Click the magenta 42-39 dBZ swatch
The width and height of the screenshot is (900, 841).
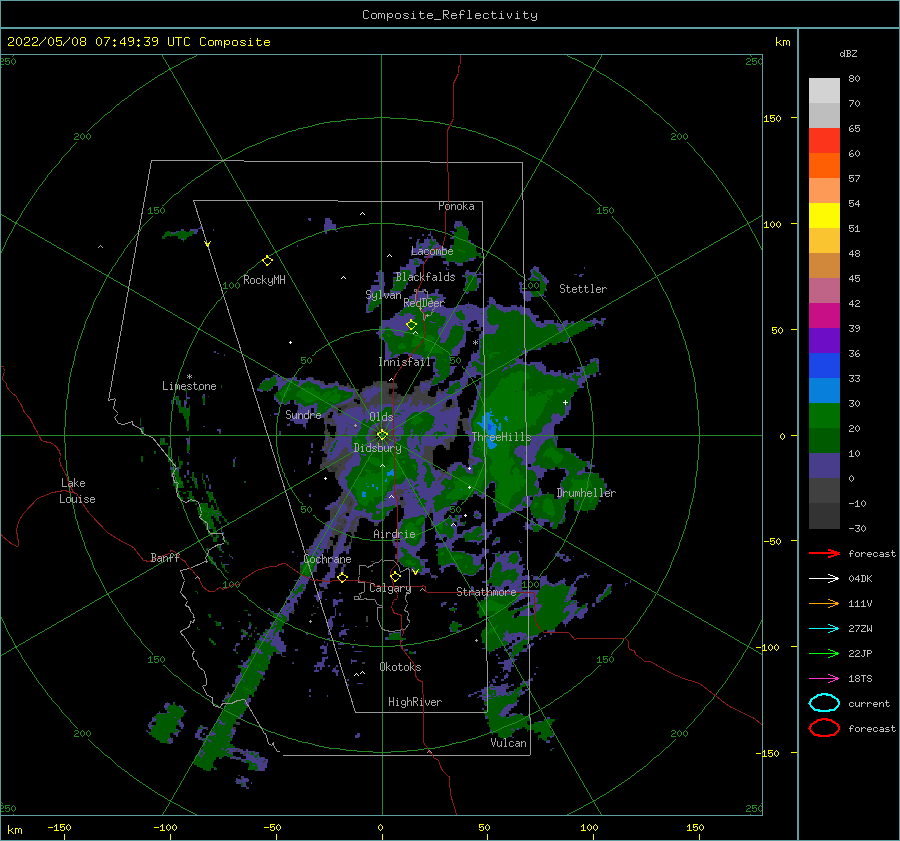[x=824, y=316]
